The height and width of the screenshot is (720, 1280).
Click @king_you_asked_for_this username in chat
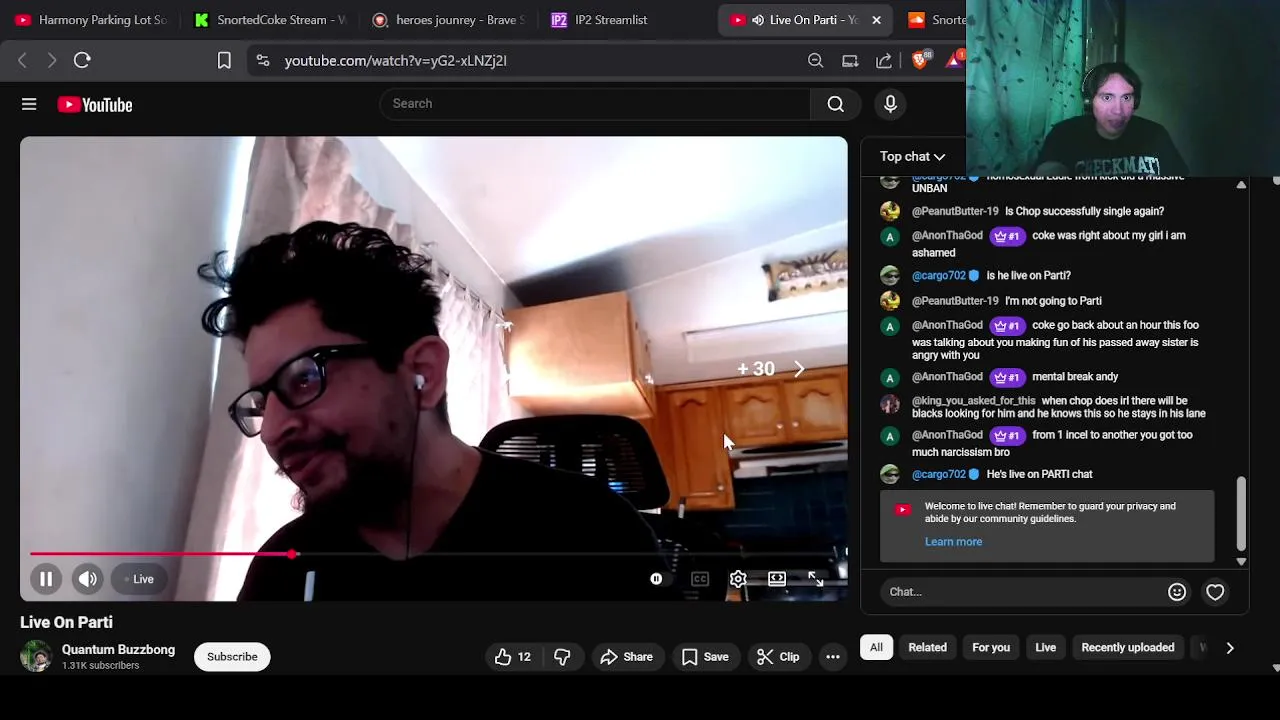pyautogui.click(x=973, y=401)
